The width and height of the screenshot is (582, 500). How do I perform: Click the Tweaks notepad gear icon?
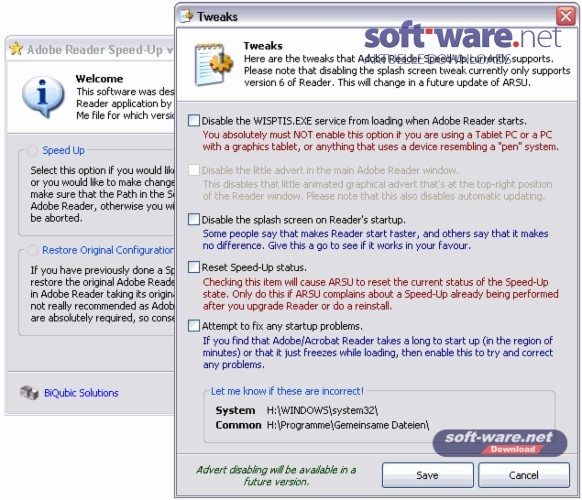(x=214, y=65)
